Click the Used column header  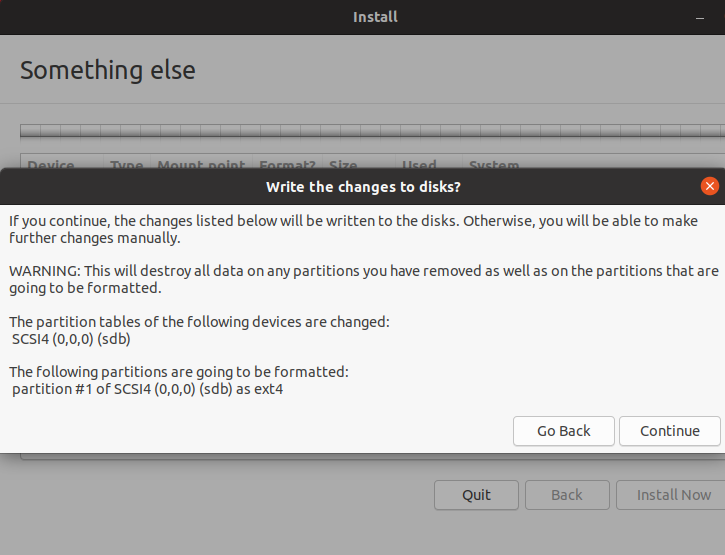(x=419, y=165)
